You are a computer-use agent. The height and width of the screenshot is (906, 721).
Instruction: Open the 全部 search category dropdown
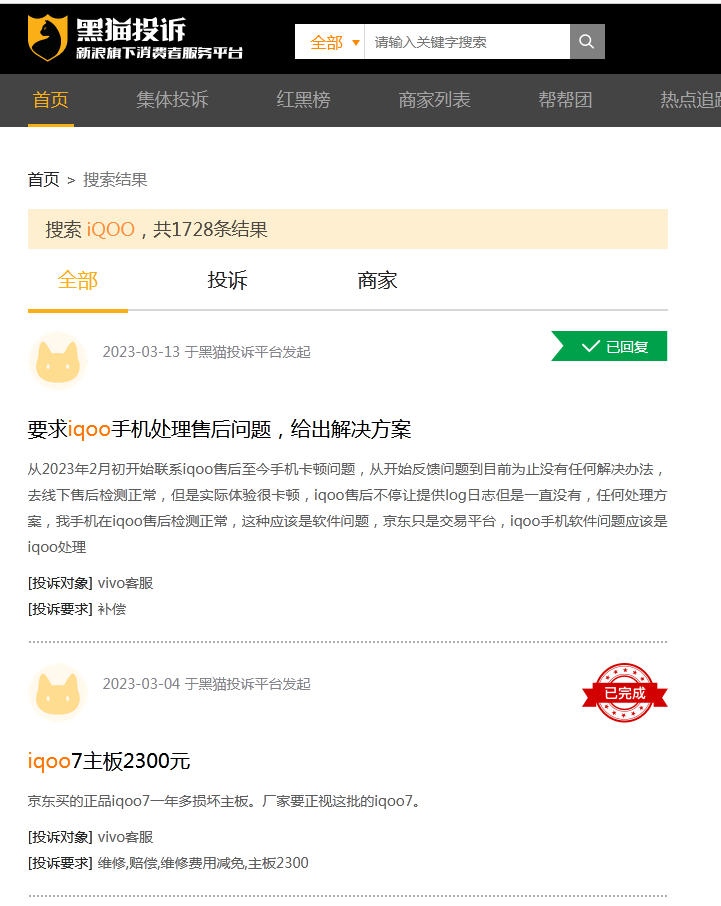pyautogui.click(x=330, y=42)
